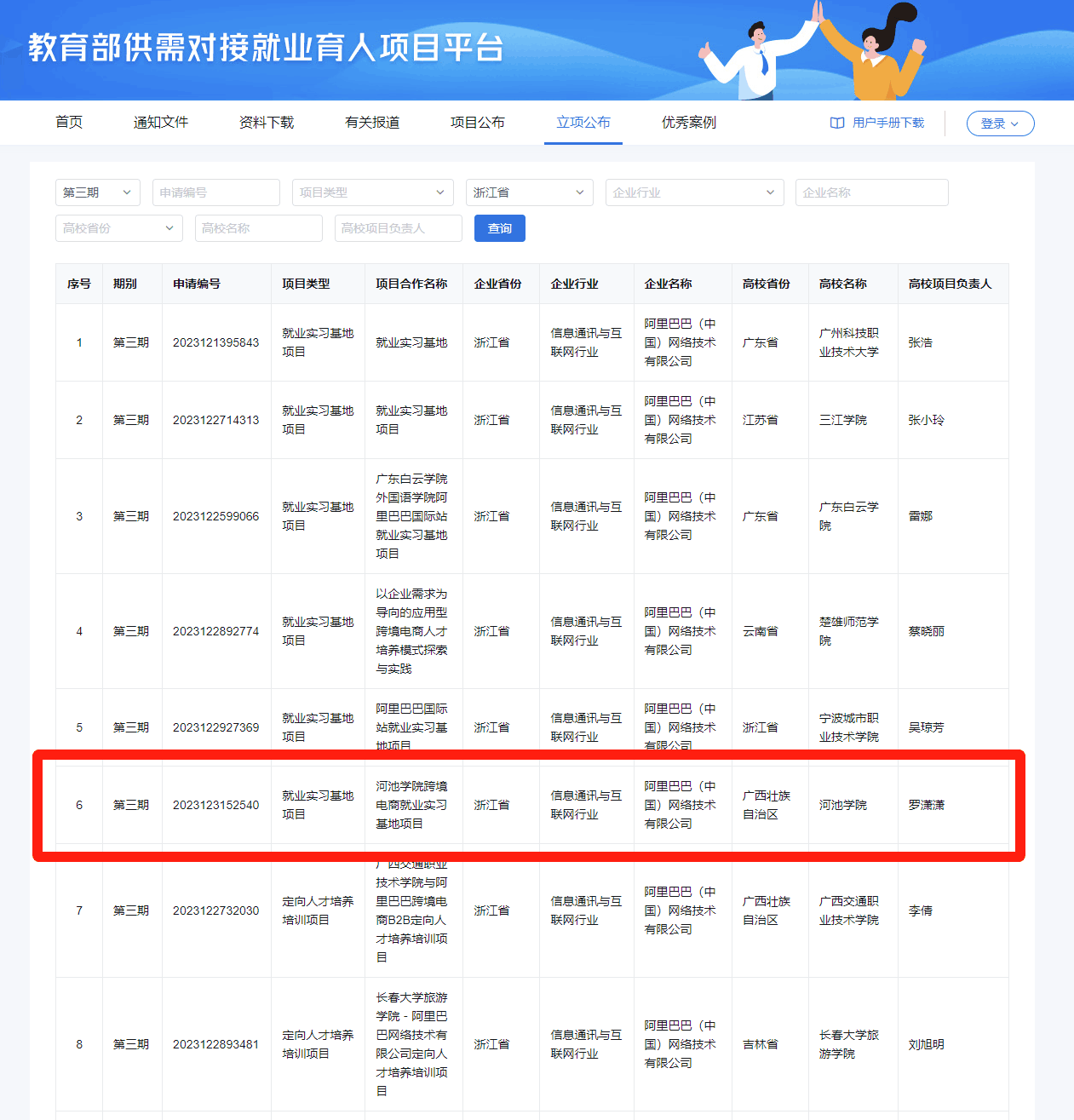This screenshot has width=1074, height=1120.
Task: Open the 有关报道 navigation item
Action: point(372,123)
